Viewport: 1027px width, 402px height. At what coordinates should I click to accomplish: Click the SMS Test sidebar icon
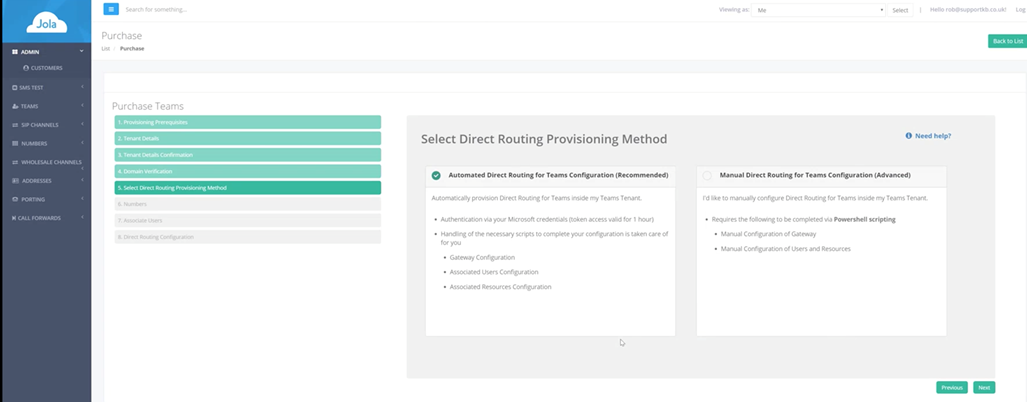pos(14,87)
